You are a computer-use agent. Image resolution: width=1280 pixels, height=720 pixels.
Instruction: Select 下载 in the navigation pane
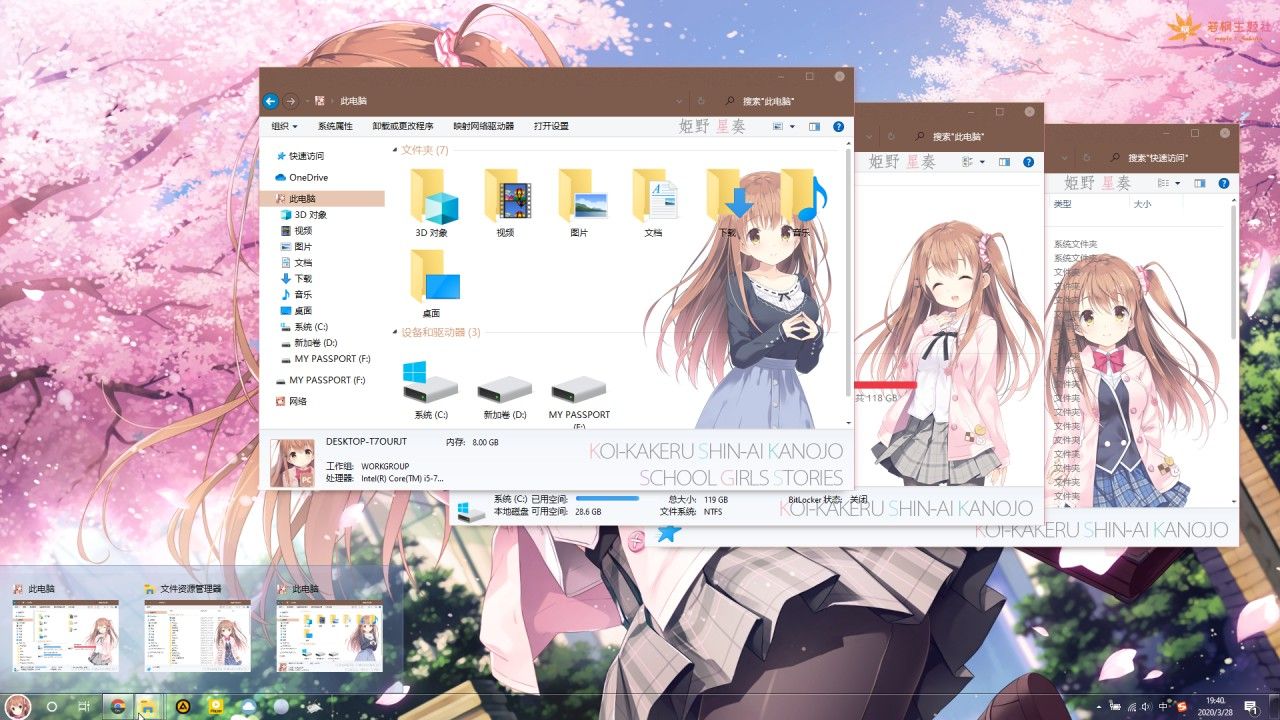(296, 279)
